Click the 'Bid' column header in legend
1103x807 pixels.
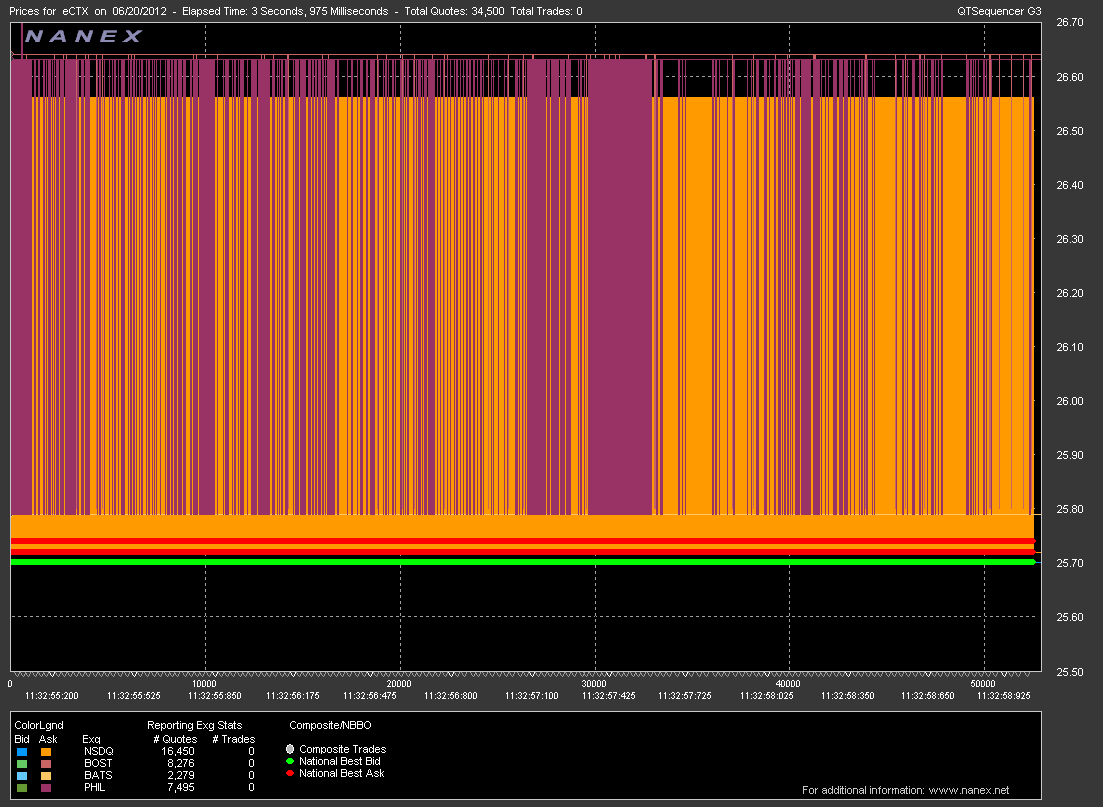pos(22,739)
